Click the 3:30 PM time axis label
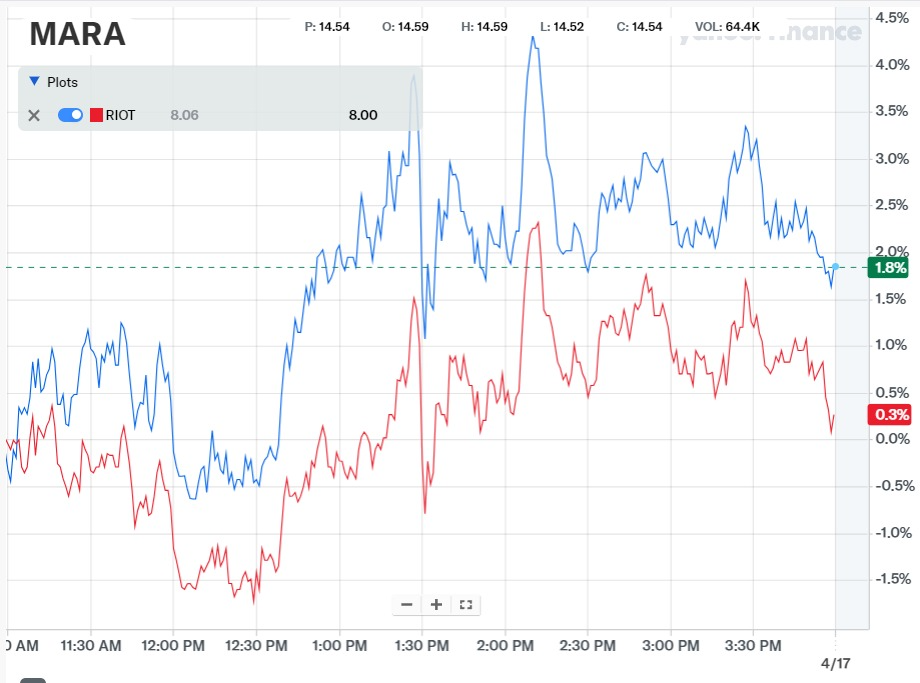Image resolution: width=920 pixels, height=683 pixels. coord(753,645)
